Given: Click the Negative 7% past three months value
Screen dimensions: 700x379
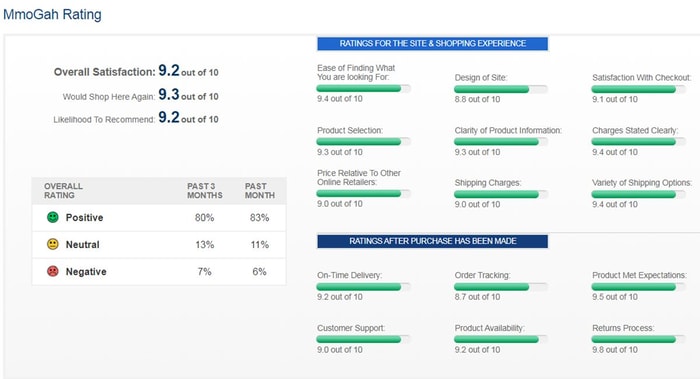Looking at the screenshot, I should coord(204,271).
